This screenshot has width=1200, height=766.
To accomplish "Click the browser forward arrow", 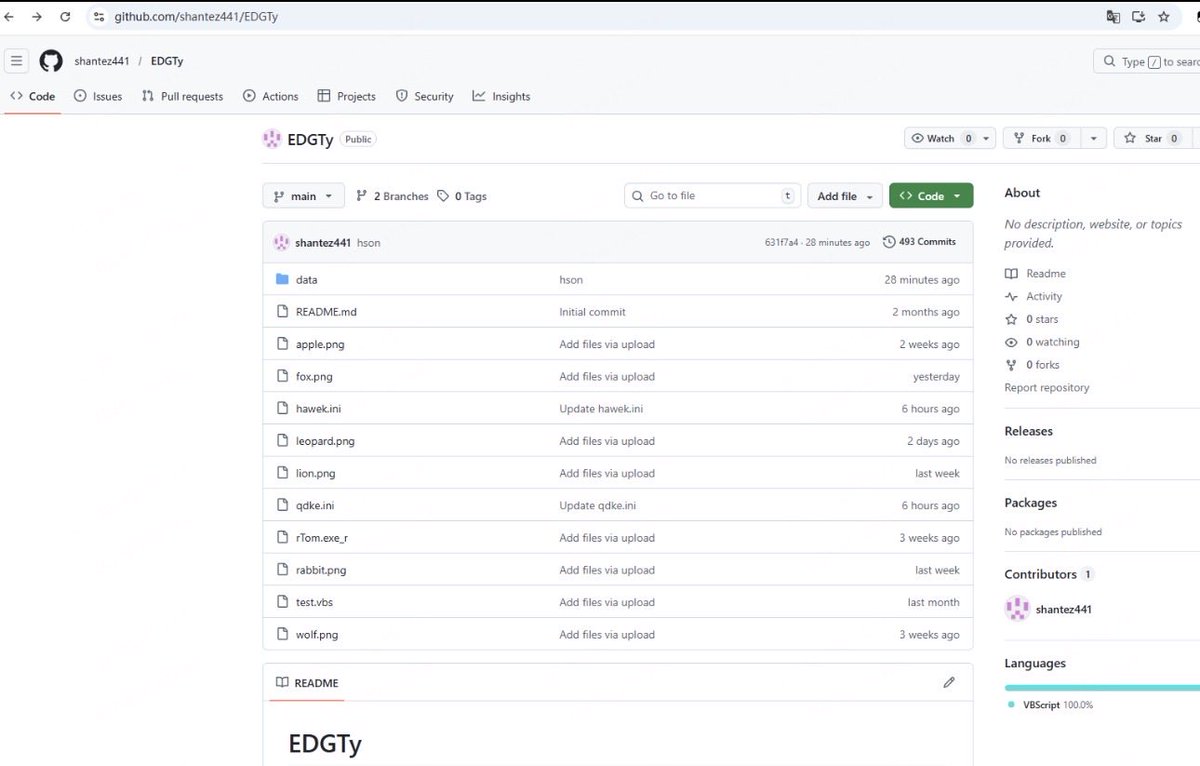I will (37, 17).
